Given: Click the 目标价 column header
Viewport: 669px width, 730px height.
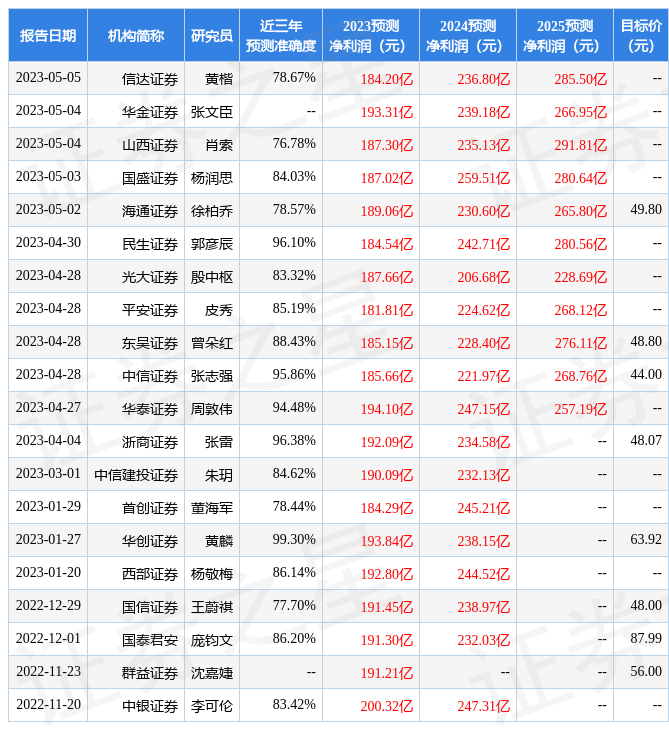Looking at the screenshot, I should coord(641,35).
